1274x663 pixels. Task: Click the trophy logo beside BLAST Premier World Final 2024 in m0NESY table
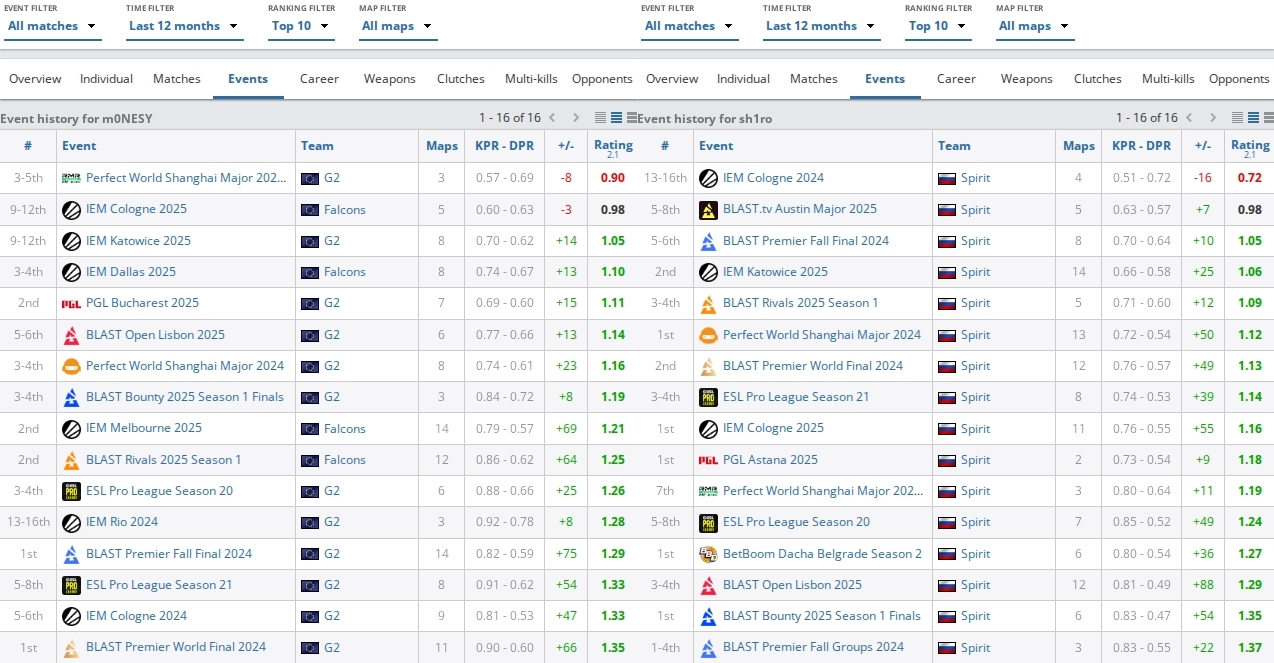[x=71, y=648]
